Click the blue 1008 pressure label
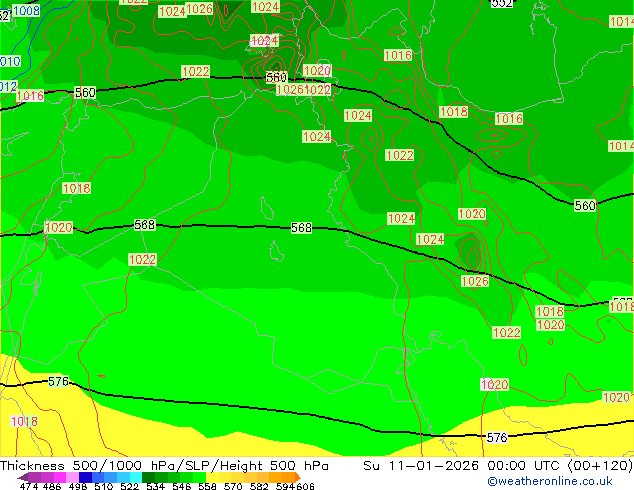The height and width of the screenshot is (490, 634). coord(26,11)
